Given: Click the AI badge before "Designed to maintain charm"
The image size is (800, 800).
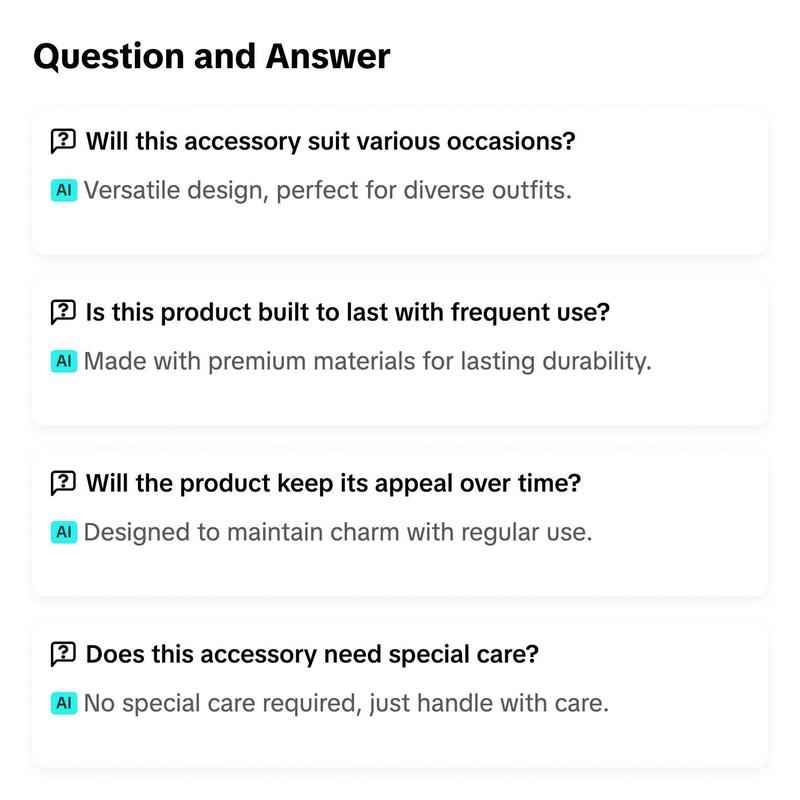Looking at the screenshot, I should pos(64,532).
